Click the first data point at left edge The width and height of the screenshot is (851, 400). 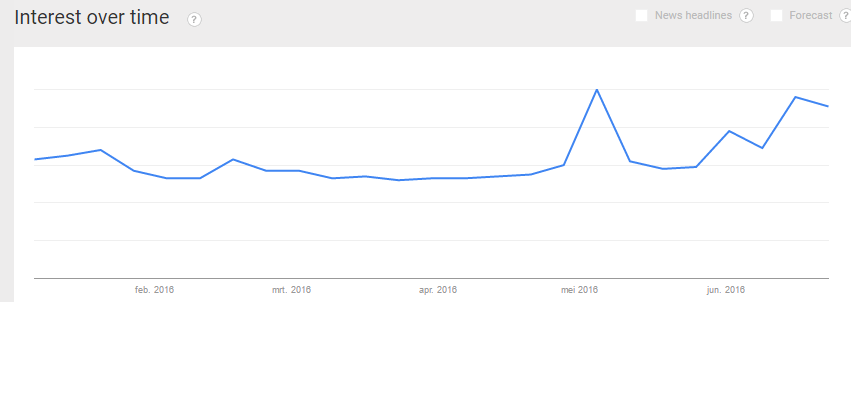pyautogui.click(x=35, y=159)
